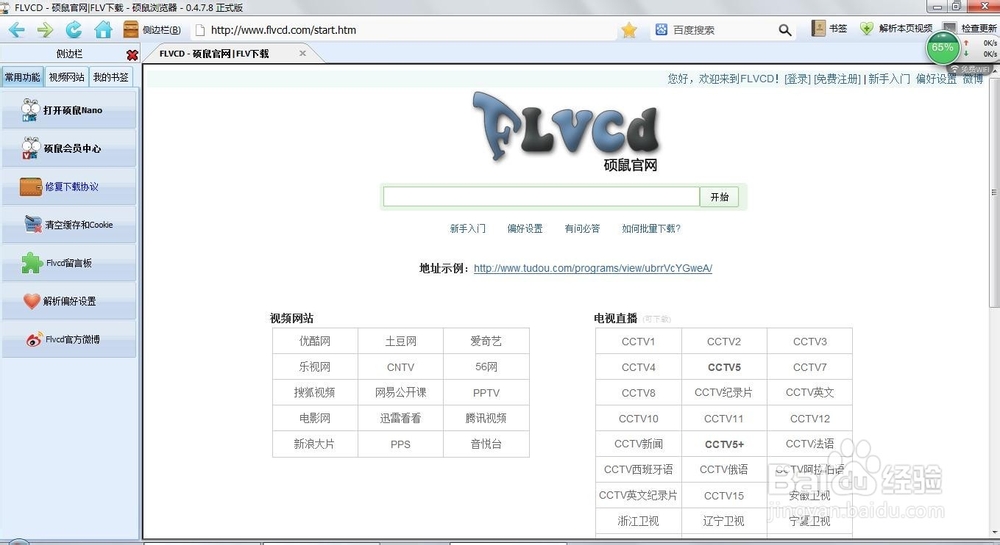Screen dimensions: 1000x545
Task: Click 登录 link at top right
Action: 797,79
